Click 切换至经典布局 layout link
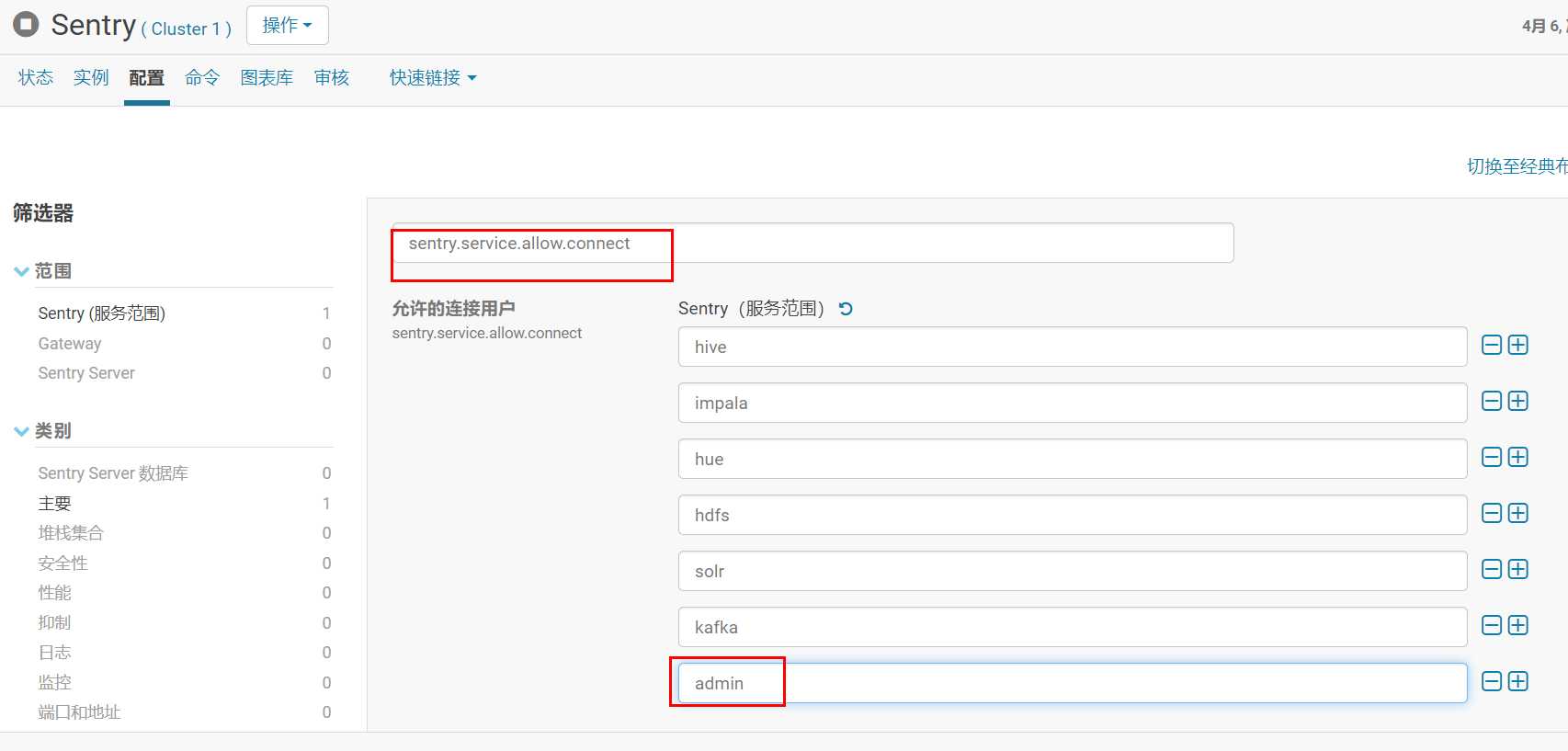This screenshot has width=1568, height=751. pos(1517,166)
